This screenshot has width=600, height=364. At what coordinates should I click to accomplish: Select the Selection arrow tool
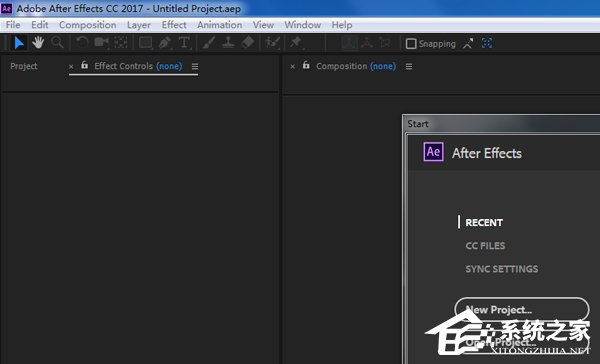19,43
